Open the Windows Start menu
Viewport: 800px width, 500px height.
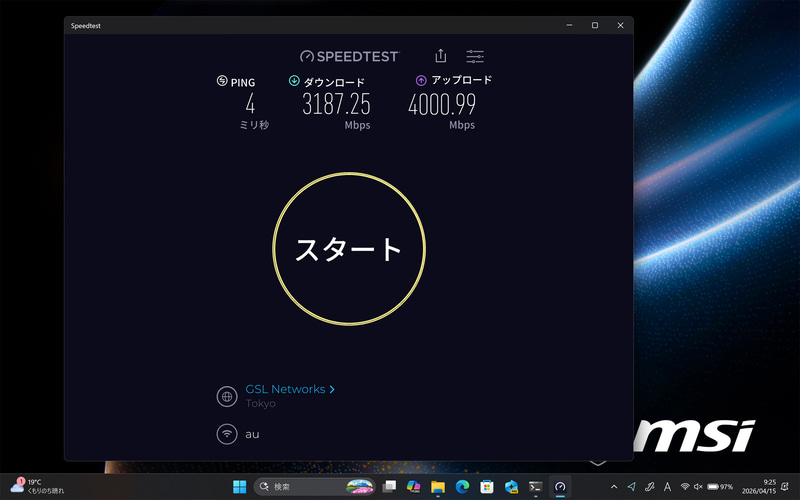click(x=239, y=487)
